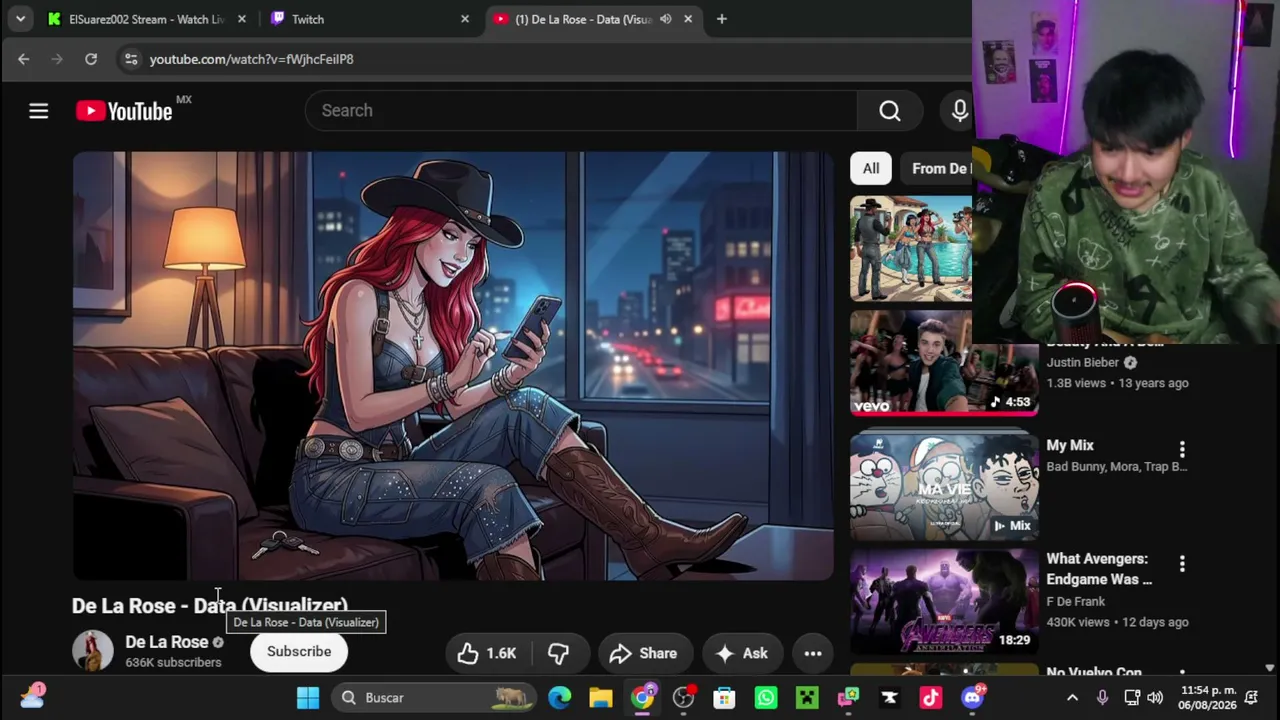Select the All filter chip
1280x720 pixels.
pos(871,168)
